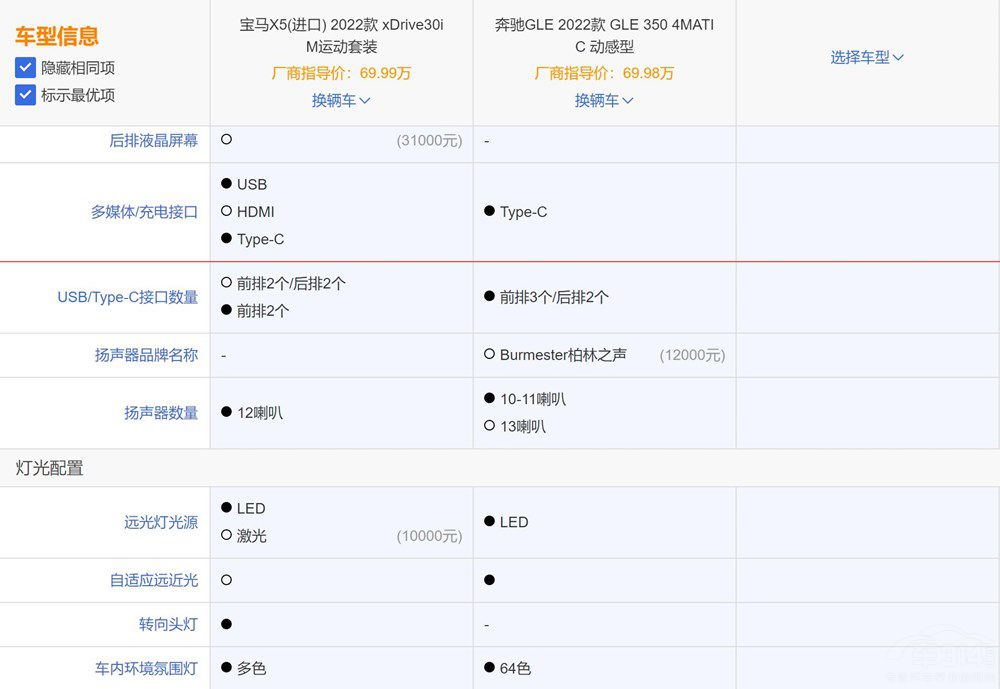Click the 转向头灯 parameter link
Image resolution: width=1000 pixels, height=689 pixels.
coord(168,624)
